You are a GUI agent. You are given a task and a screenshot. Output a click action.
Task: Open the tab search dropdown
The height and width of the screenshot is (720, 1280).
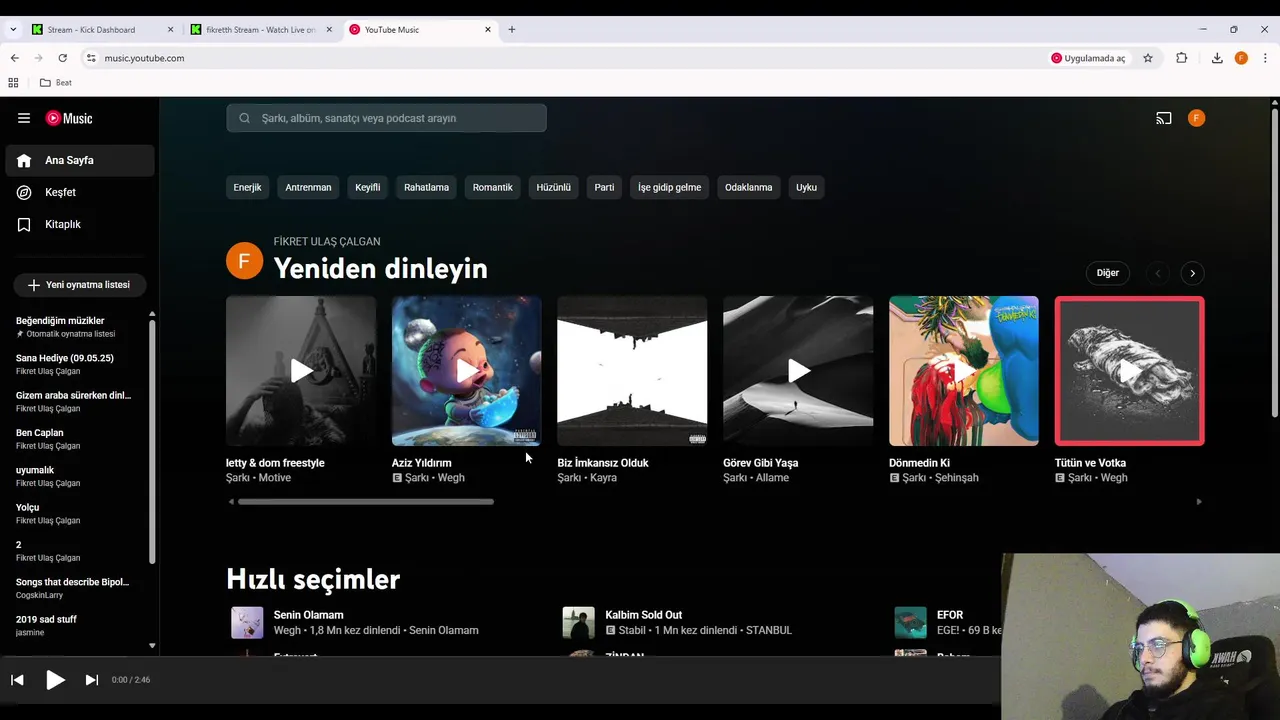13,29
